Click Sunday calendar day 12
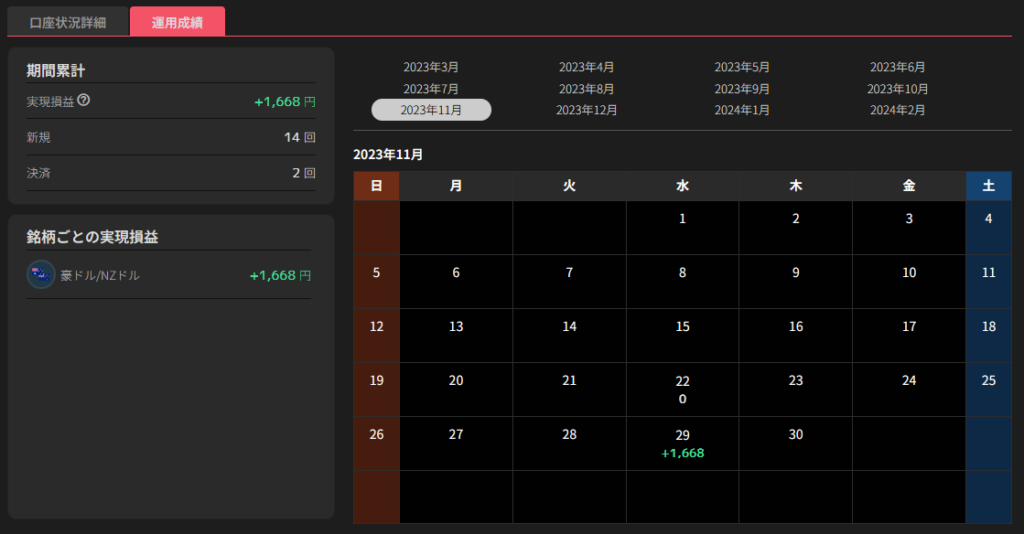 click(x=376, y=336)
